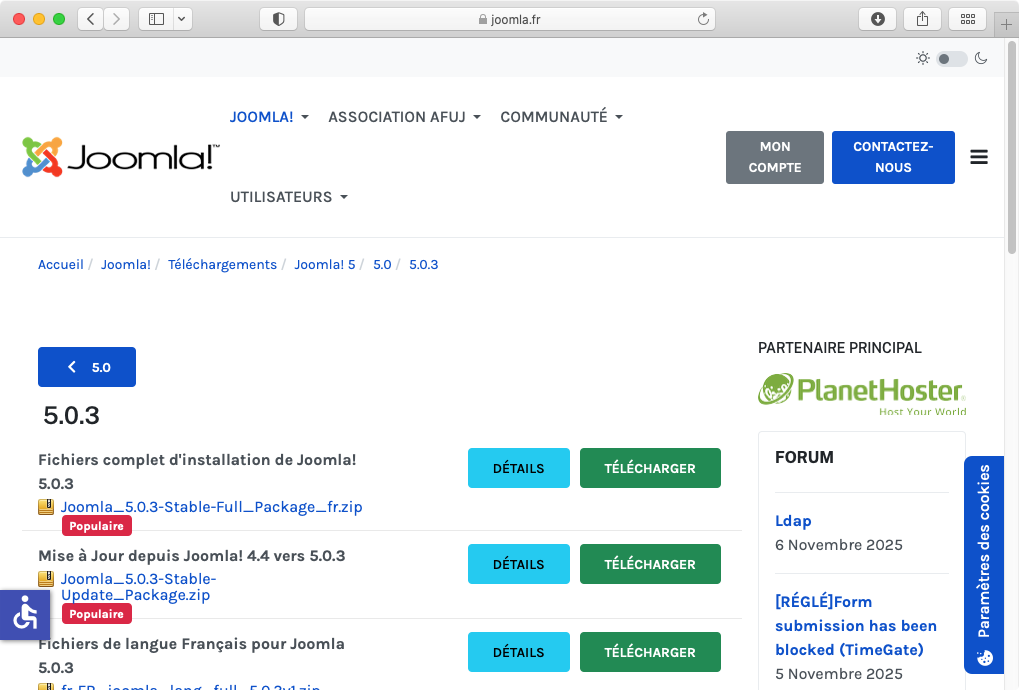Open Safari downloads icon
Viewport: 1019px width, 690px height.
[878, 19]
